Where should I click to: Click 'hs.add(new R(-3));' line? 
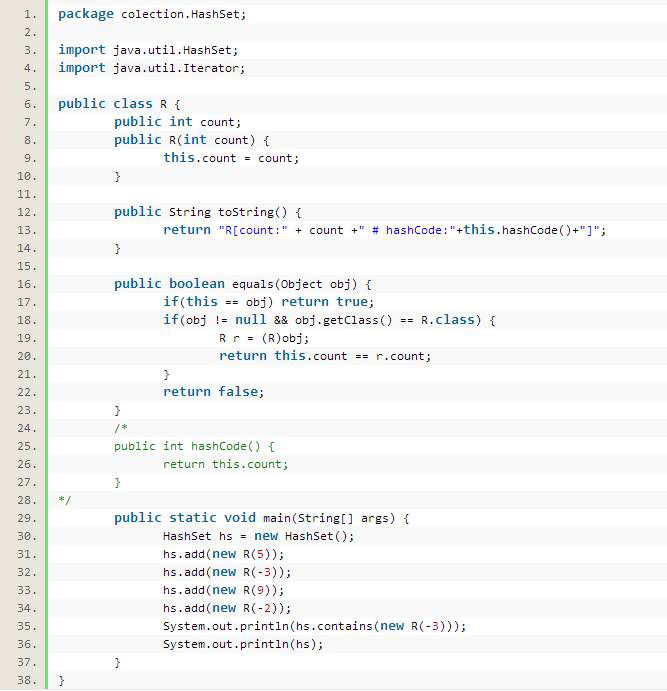(227, 572)
